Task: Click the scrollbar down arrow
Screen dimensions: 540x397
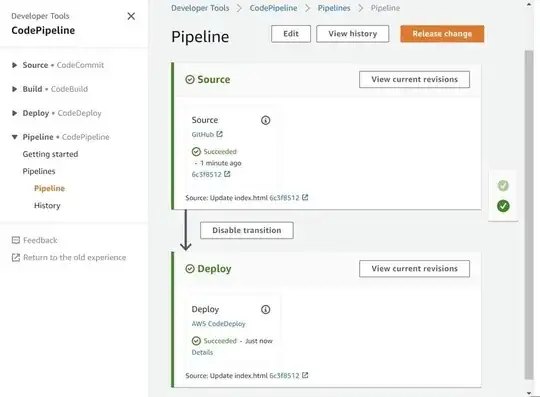Action: (529, 393)
